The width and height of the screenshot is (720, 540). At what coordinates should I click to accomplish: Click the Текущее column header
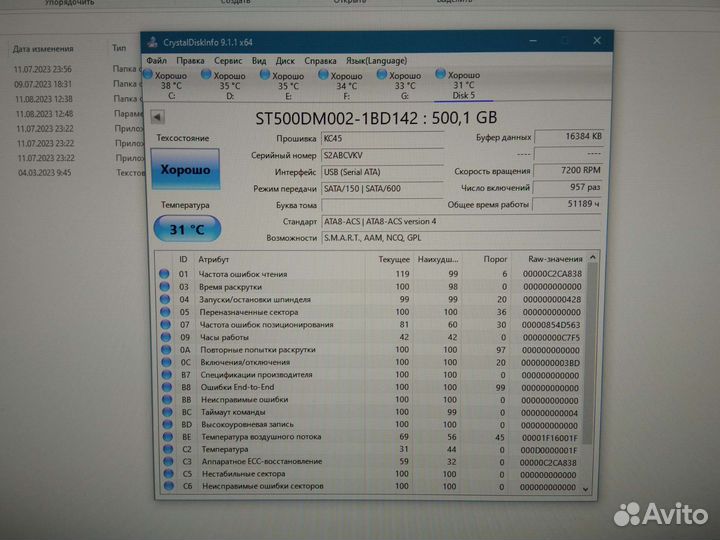(x=394, y=259)
